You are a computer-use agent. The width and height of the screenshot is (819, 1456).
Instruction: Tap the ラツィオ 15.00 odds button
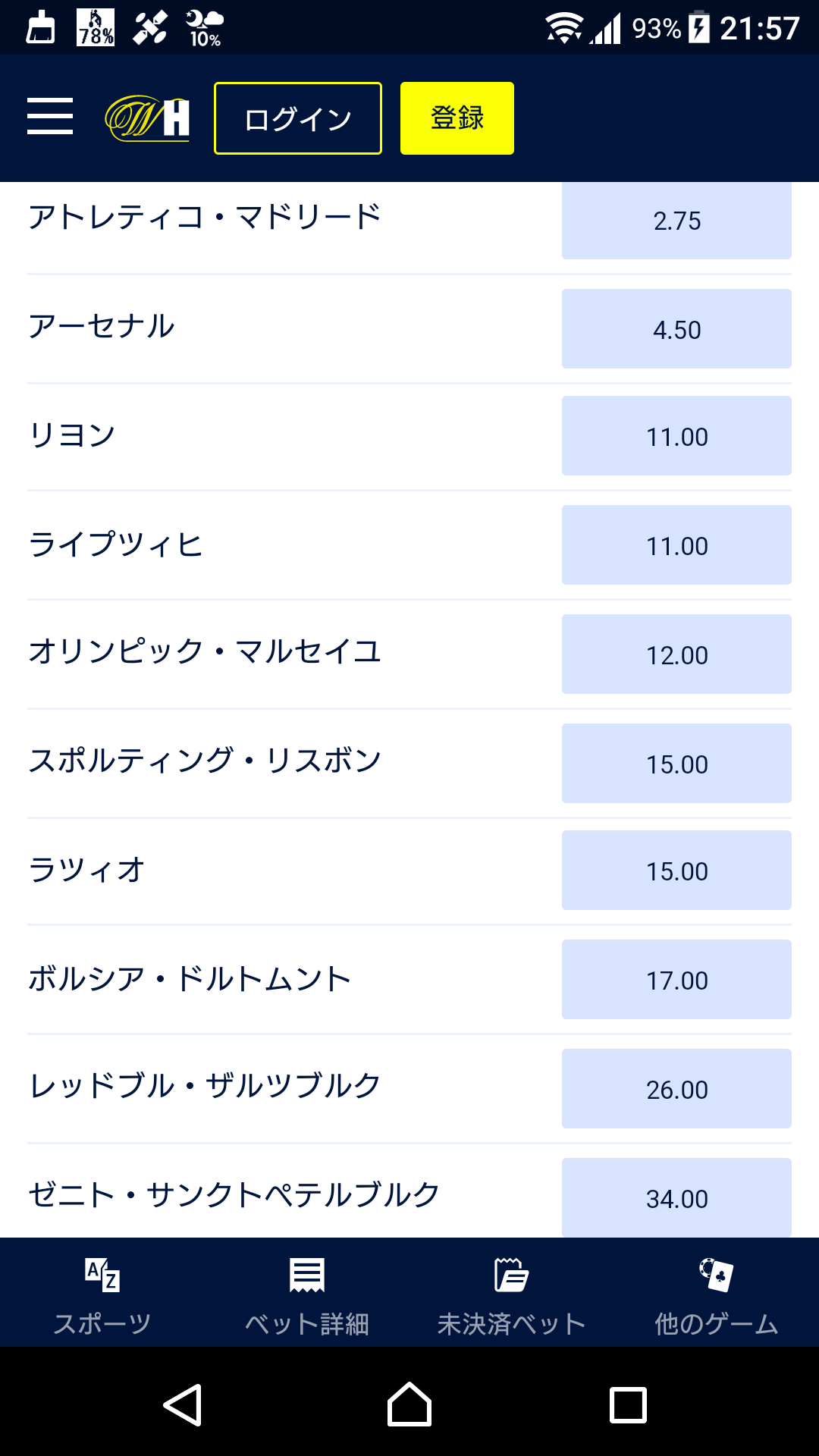(676, 871)
